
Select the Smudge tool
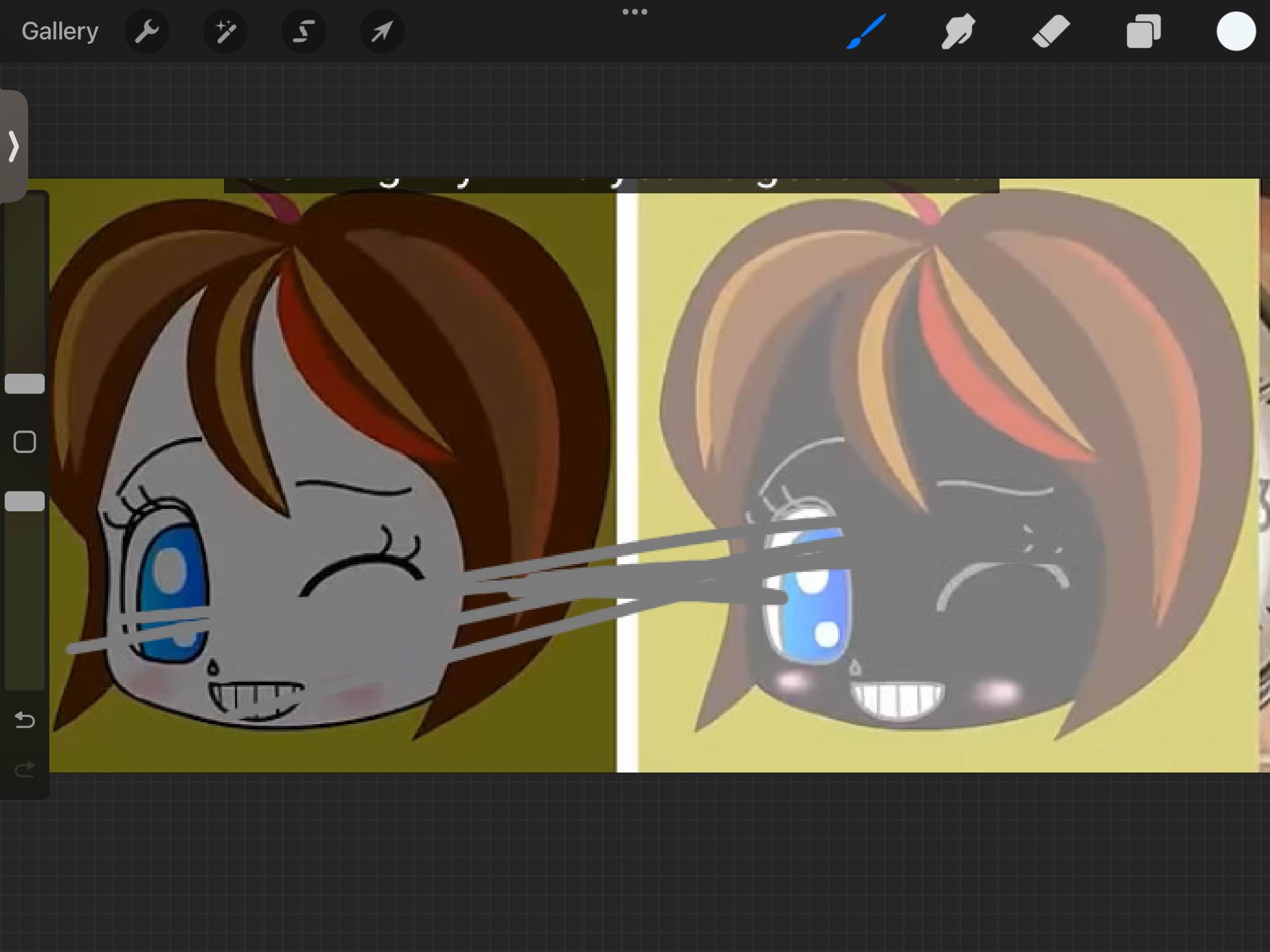[x=958, y=31]
